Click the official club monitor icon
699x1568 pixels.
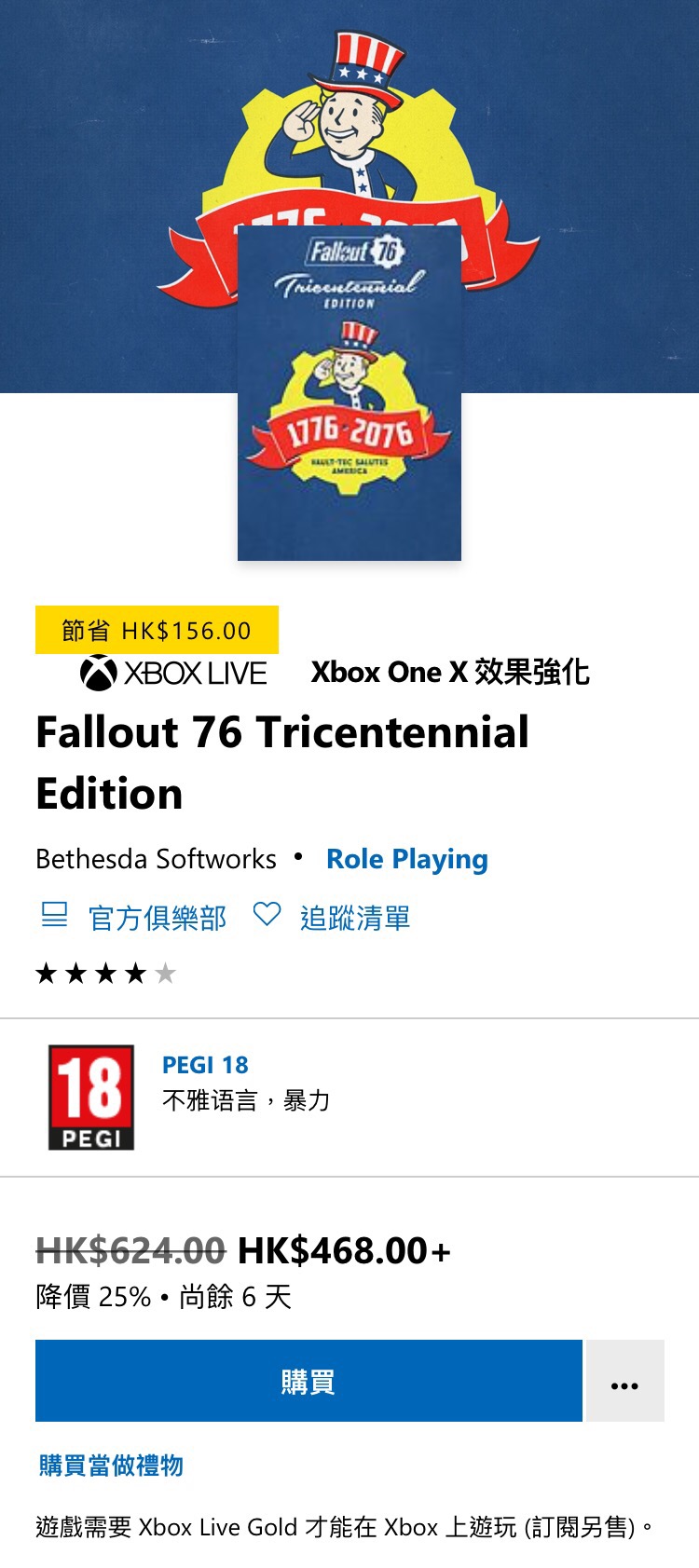pos(55,915)
